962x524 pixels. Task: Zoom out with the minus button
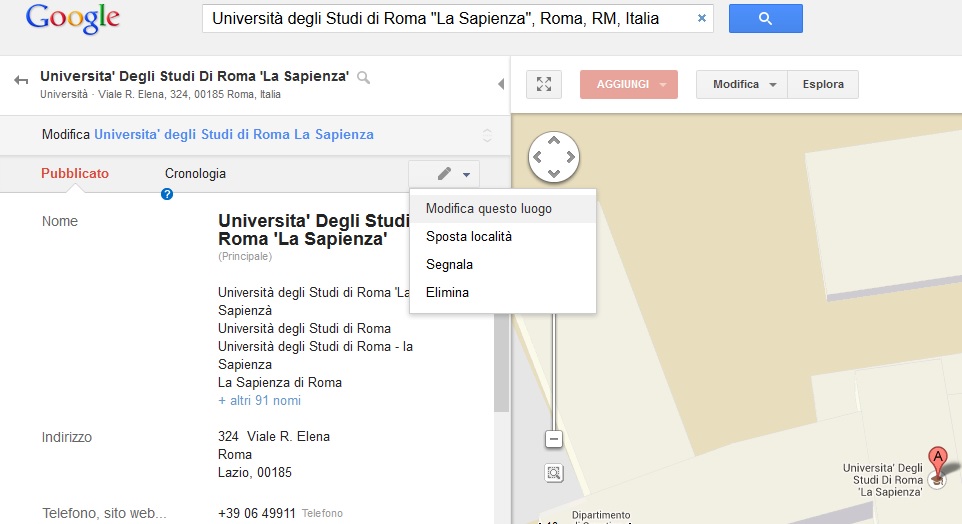553,439
